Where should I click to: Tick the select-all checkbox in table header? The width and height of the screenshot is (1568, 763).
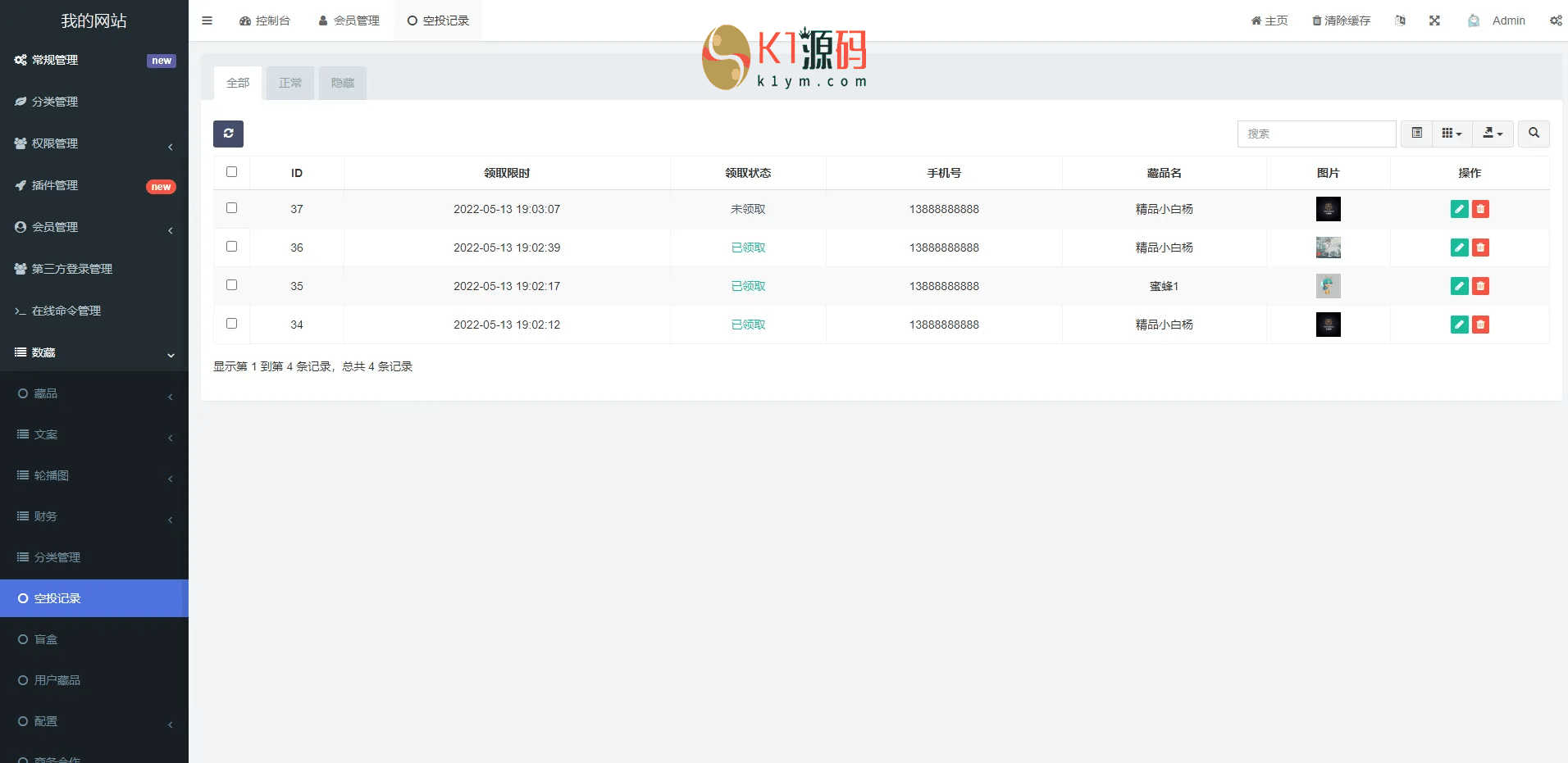(x=231, y=172)
